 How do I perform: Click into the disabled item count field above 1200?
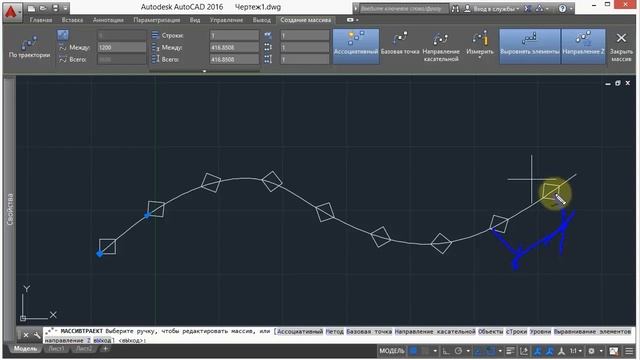pos(121,36)
